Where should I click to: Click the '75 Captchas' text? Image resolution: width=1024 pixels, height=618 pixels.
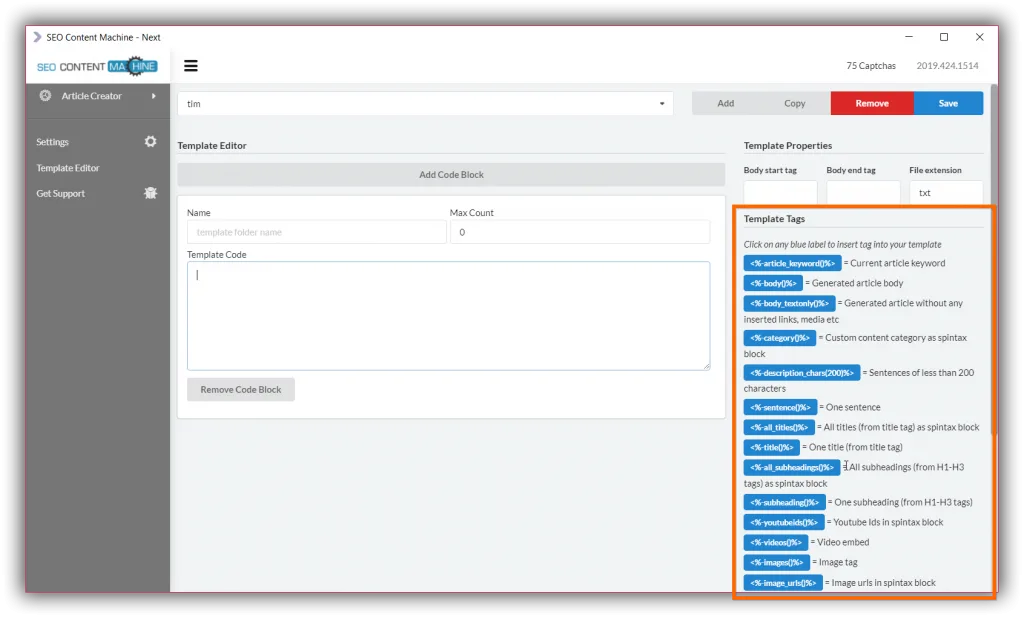[x=871, y=65]
